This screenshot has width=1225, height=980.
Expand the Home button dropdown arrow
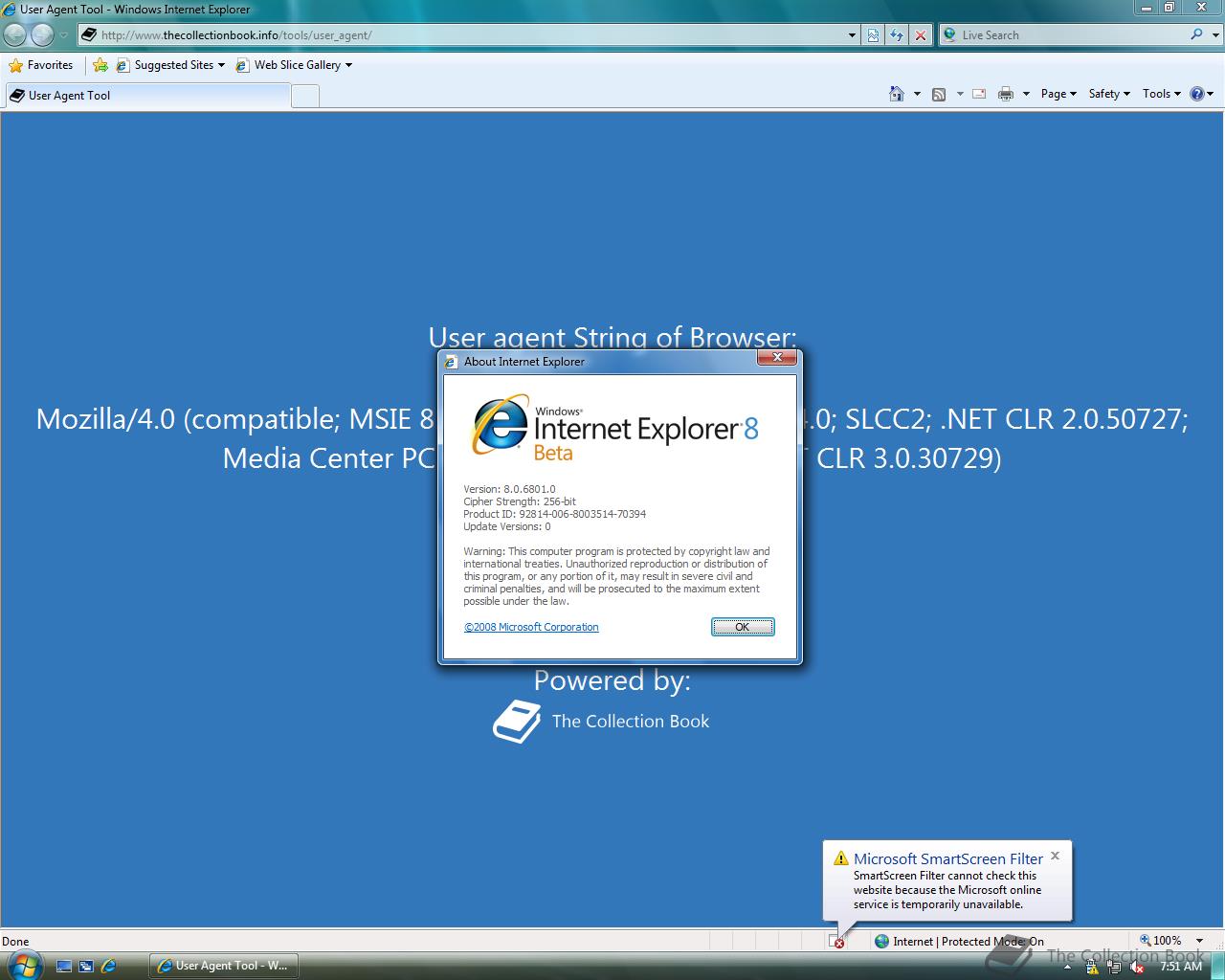point(917,94)
